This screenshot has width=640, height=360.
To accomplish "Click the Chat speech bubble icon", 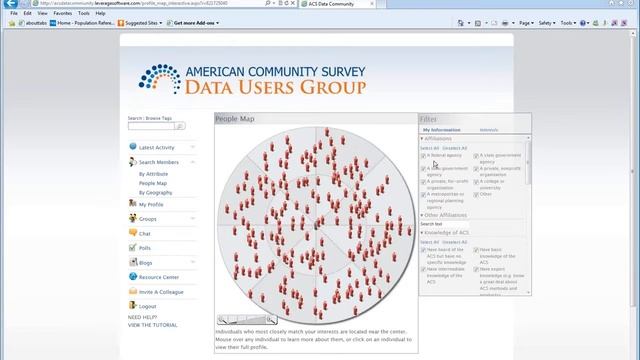I will tap(133, 233).
